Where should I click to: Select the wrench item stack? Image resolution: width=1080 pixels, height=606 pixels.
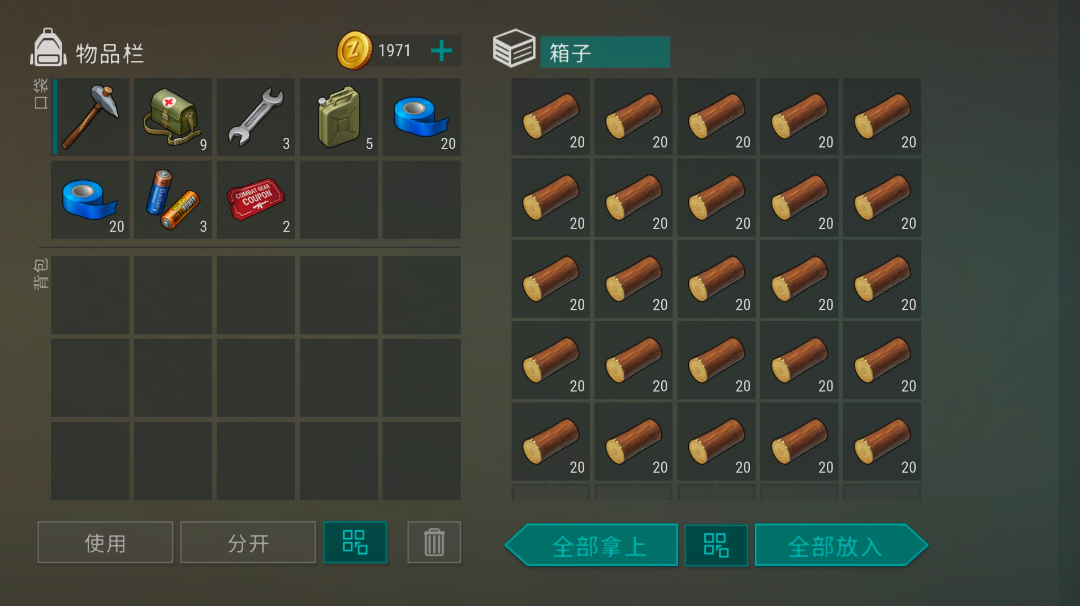(x=256, y=117)
